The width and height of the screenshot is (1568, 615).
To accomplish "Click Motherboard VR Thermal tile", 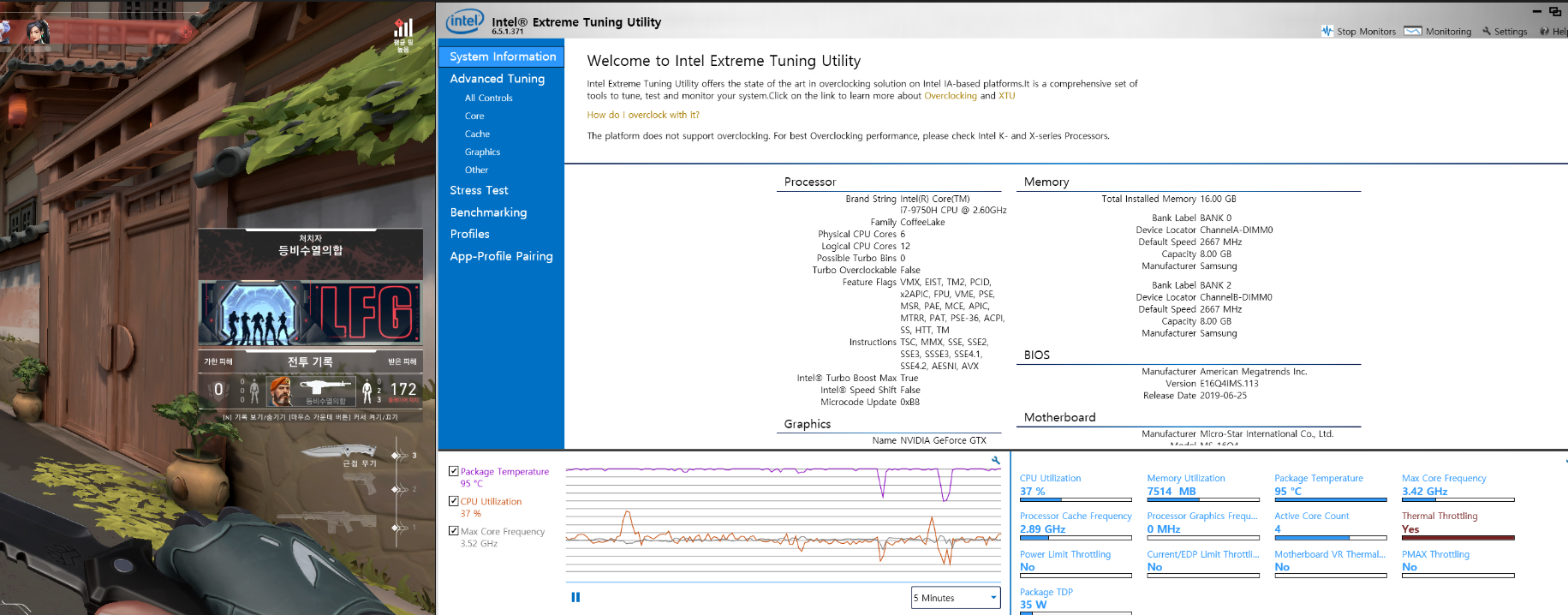I will pyautogui.click(x=1331, y=563).
